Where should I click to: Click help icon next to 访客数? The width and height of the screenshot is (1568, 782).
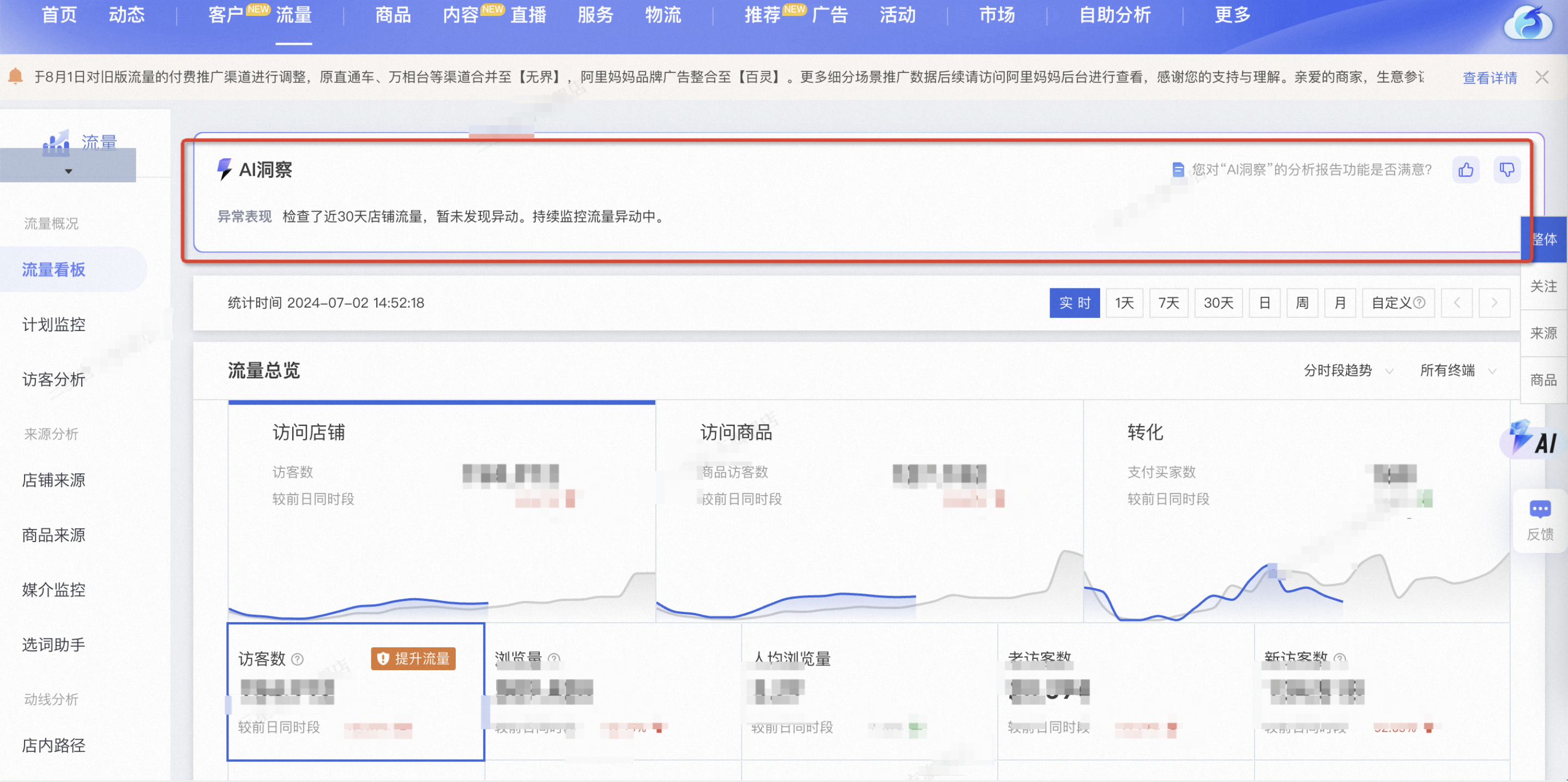(x=297, y=659)
